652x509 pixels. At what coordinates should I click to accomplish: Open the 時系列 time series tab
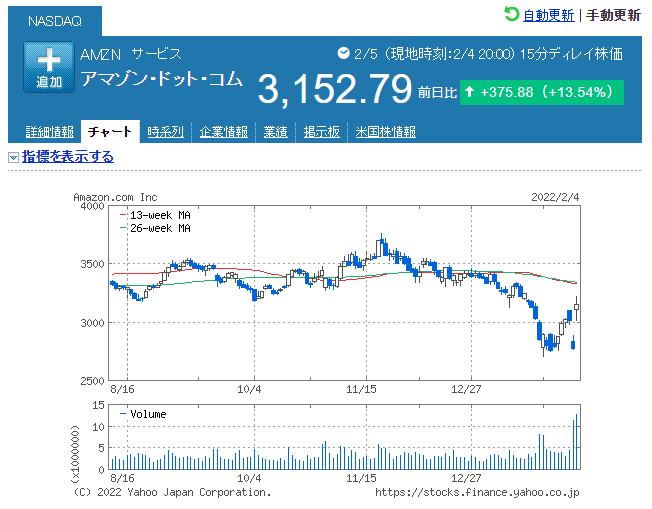pyautogui.click(x=165, y=132)
